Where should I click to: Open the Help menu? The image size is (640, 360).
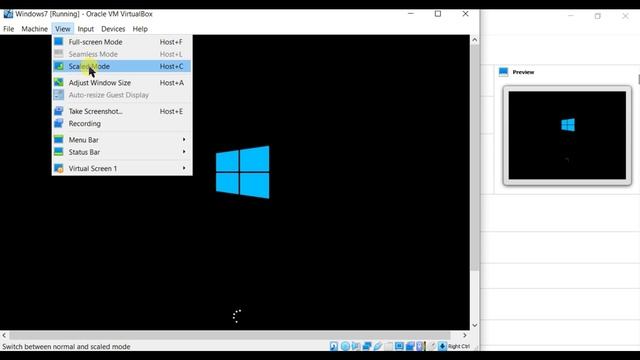click(140, 29)
